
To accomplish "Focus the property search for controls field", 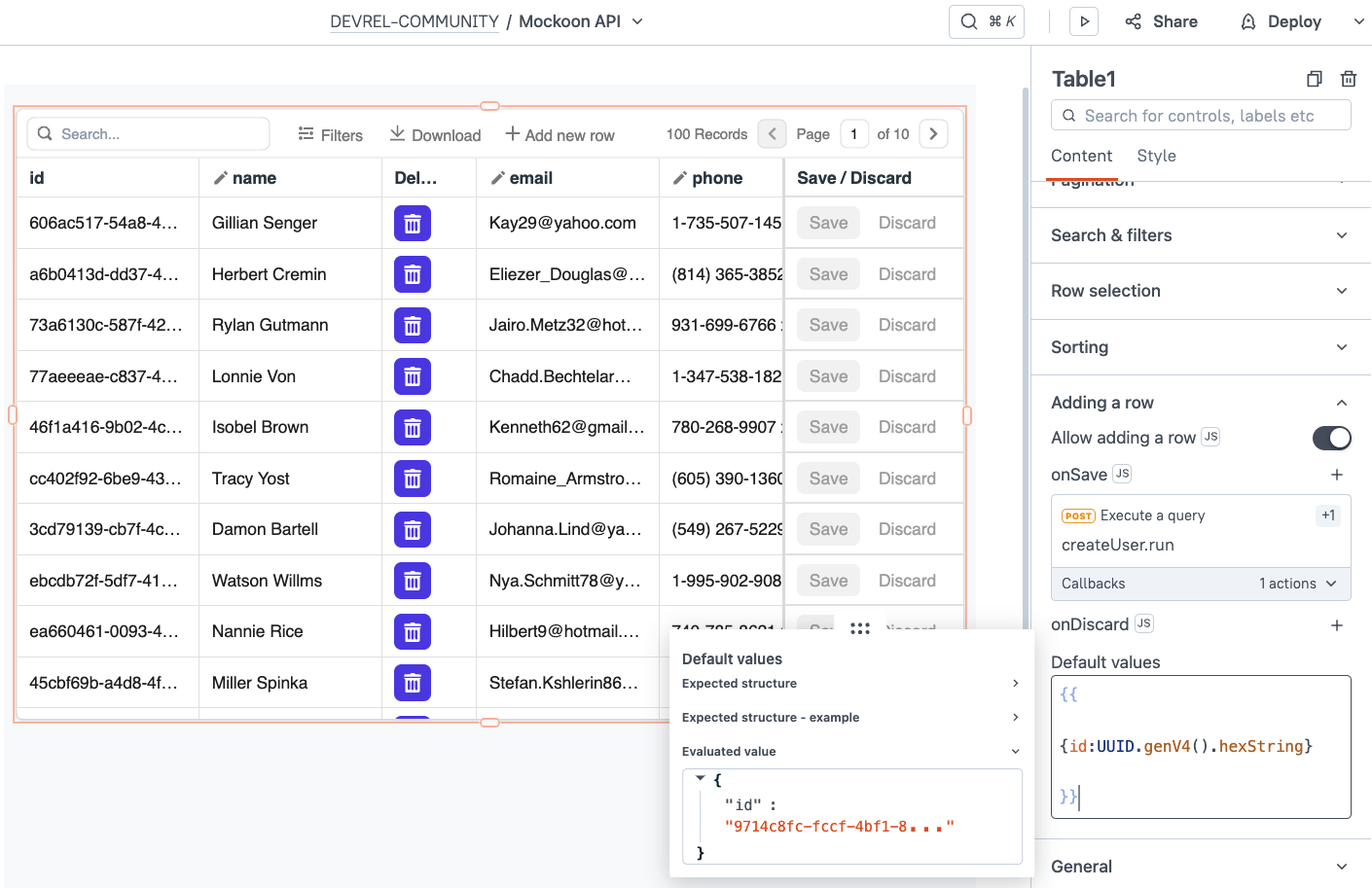I will click(1201, 115).
